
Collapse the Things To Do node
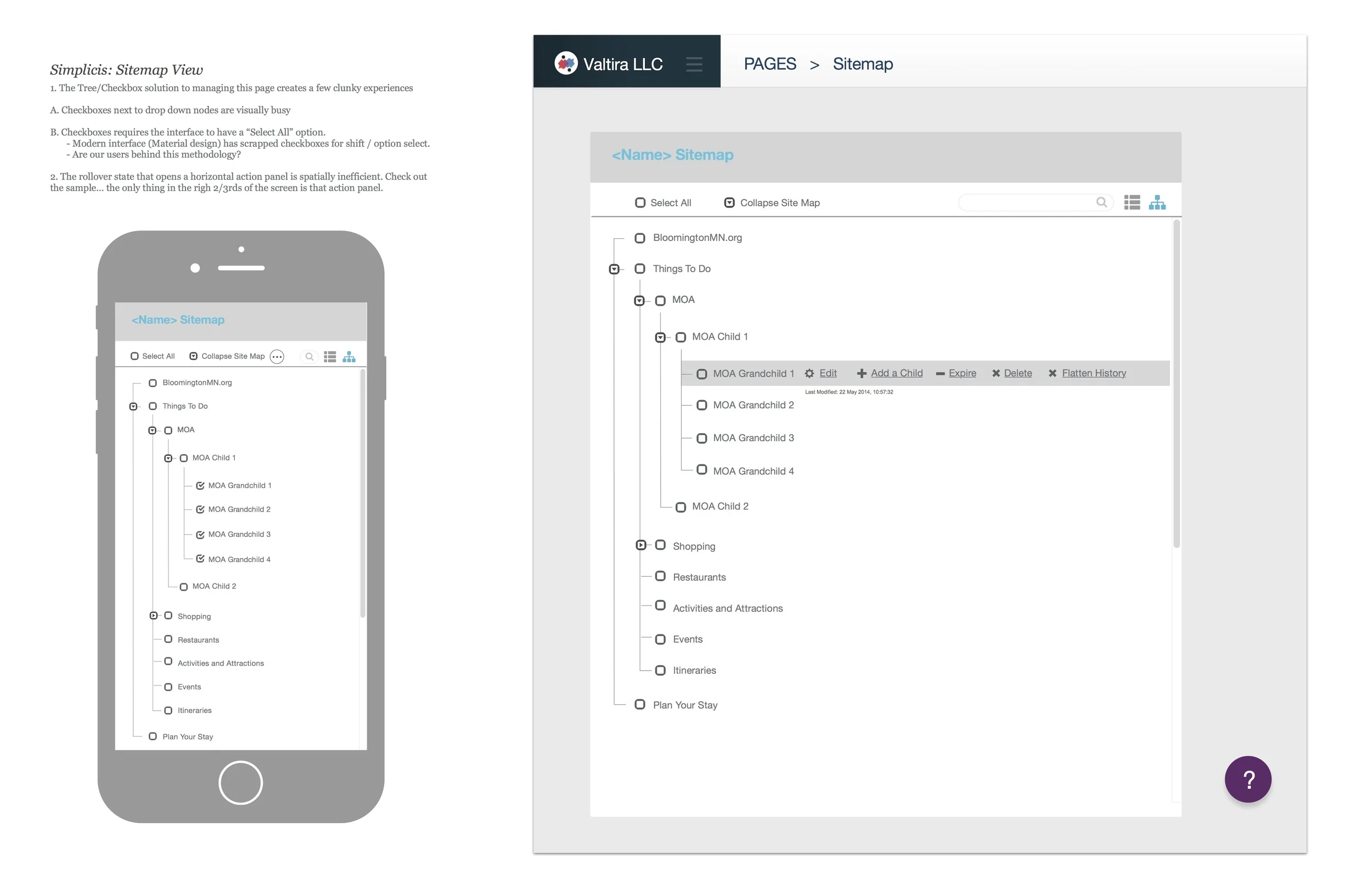point(614,269)
